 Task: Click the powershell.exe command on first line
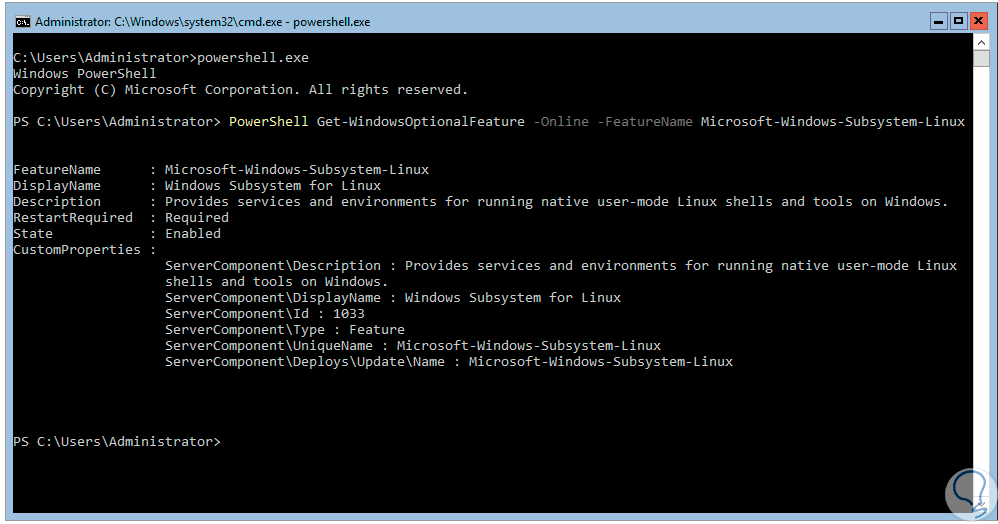[253, 57]
